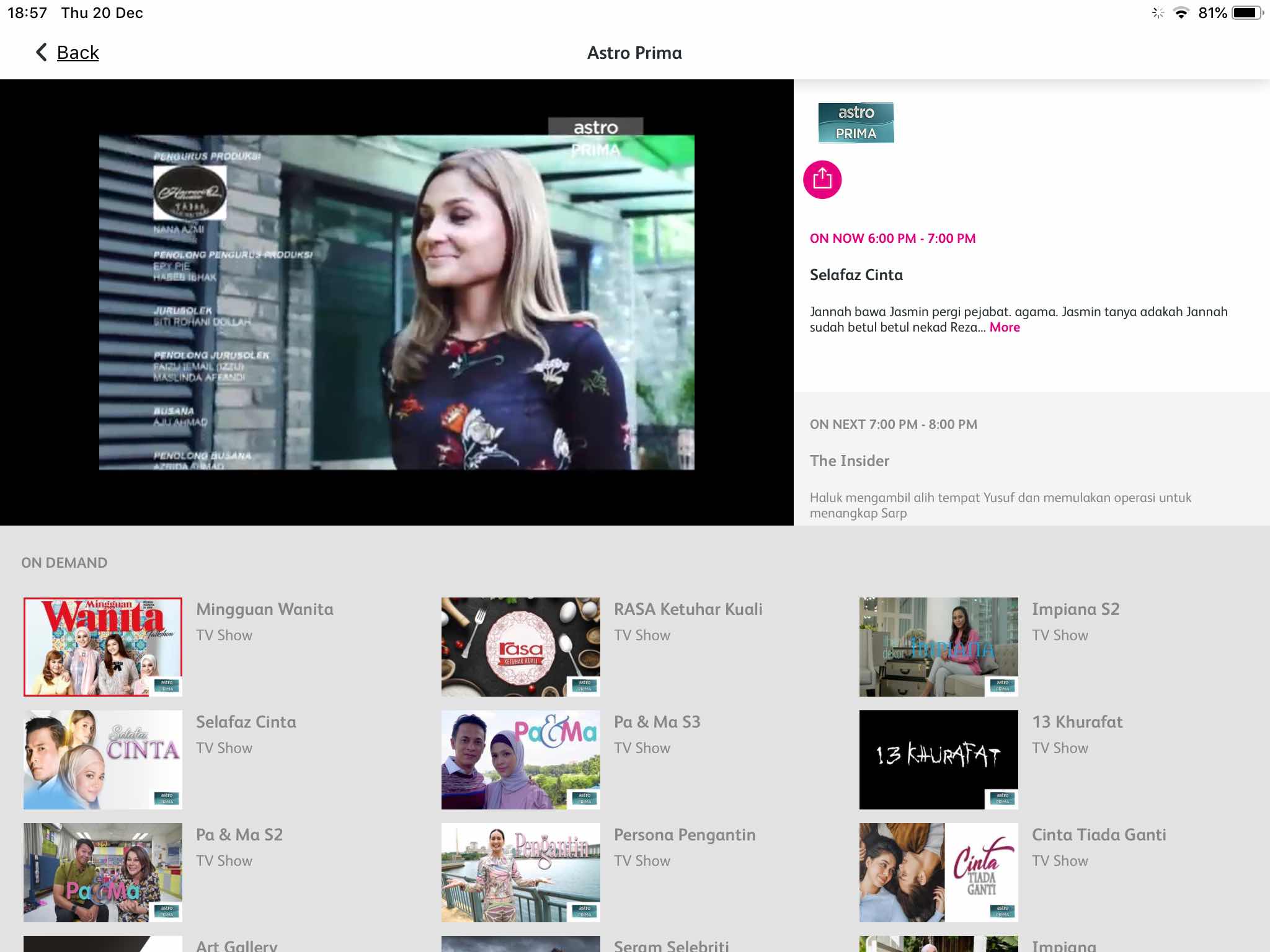Image resolution: width=1270 pixels, height=952 pixels.
Task: Tap the ON NOW Selafaz Cinta title
Action: (856, 275)
